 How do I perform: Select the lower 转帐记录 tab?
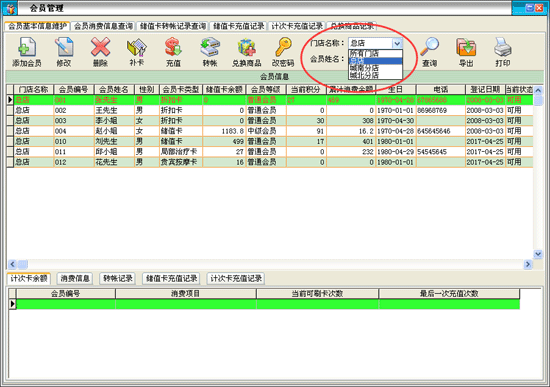(x=117, y=279)
